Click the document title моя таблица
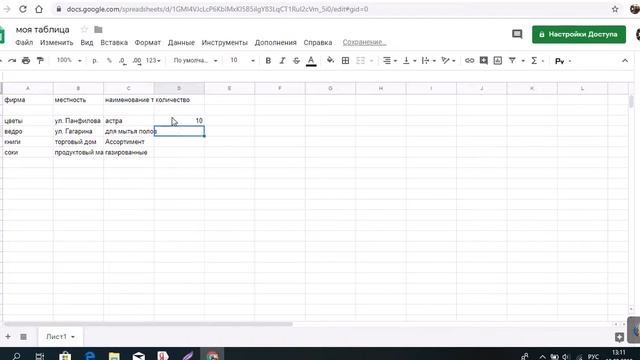The height and width of the screenshot is (360, 640). tap(42, 29)
